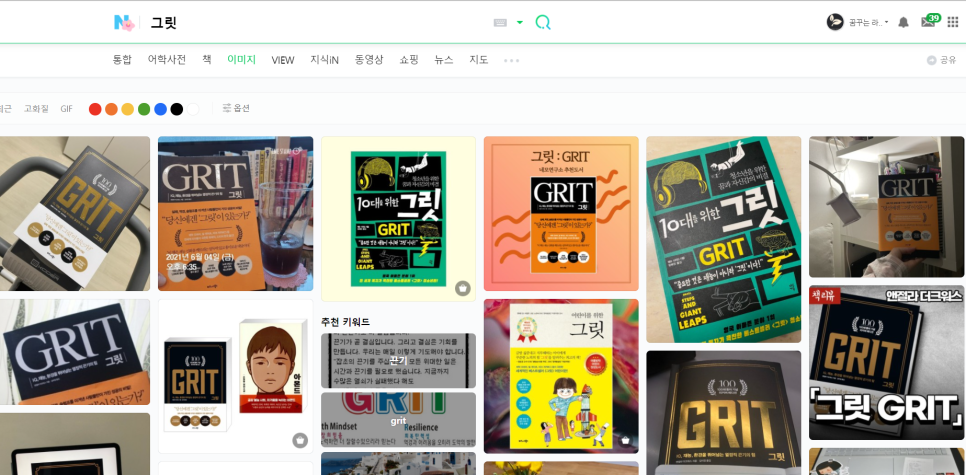Select the yellow color filter swatch
This screenshot has width=966, height=475.
point(128,109)
